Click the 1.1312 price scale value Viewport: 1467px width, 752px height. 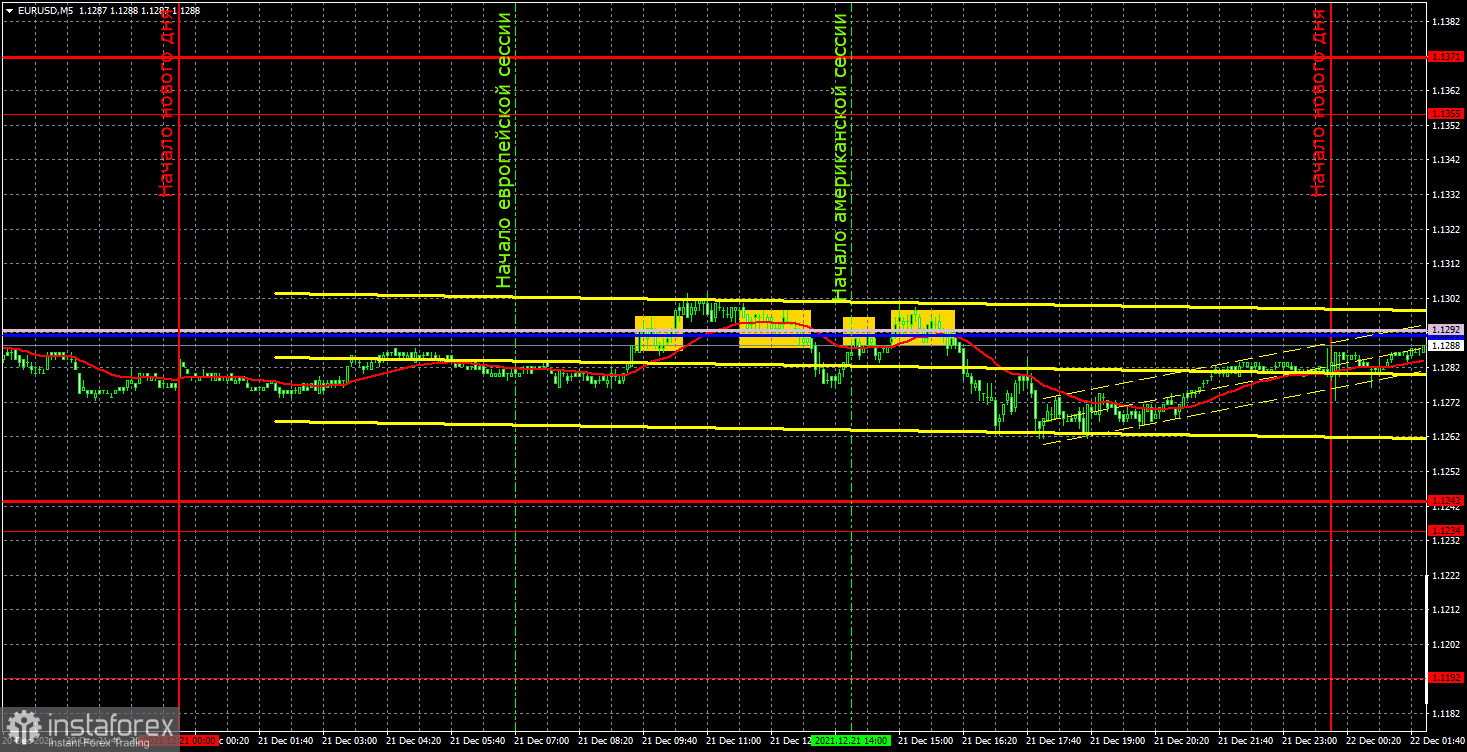1446,264
